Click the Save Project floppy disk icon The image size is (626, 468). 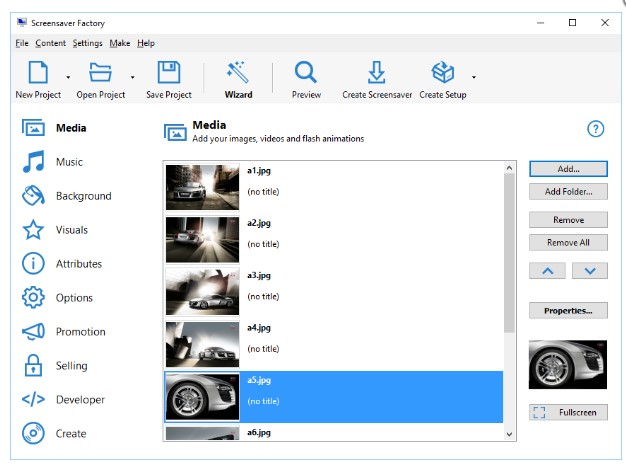point(168,72)
